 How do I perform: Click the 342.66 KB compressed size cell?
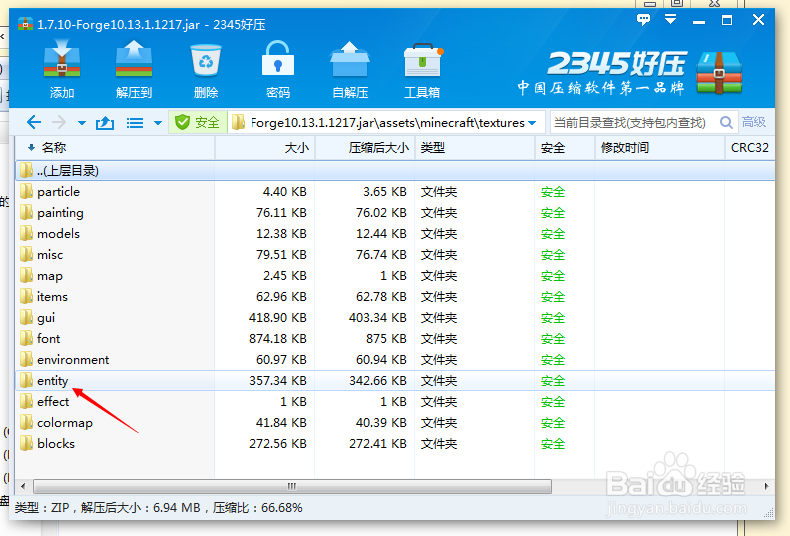point(377,381)
